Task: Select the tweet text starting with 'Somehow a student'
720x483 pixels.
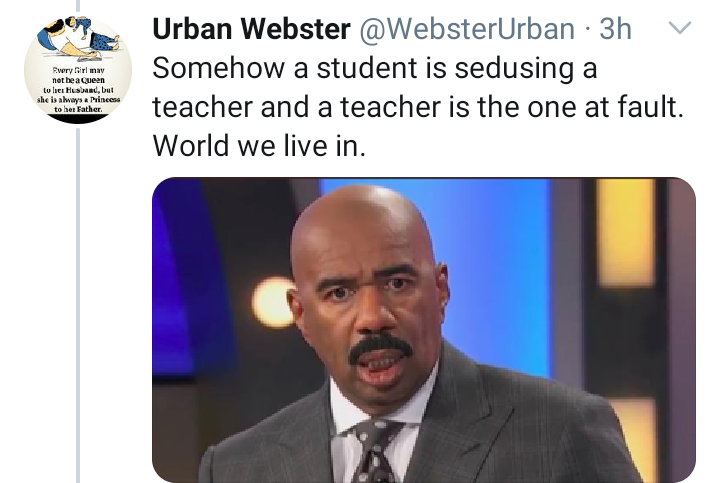Action: coord(418,107)
